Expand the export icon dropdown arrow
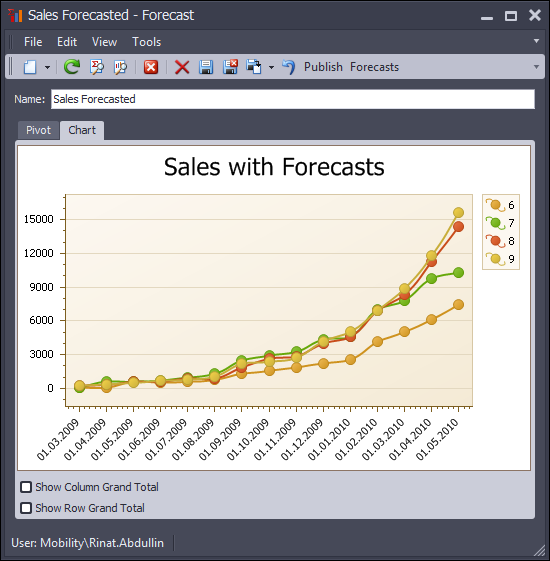 271,67
